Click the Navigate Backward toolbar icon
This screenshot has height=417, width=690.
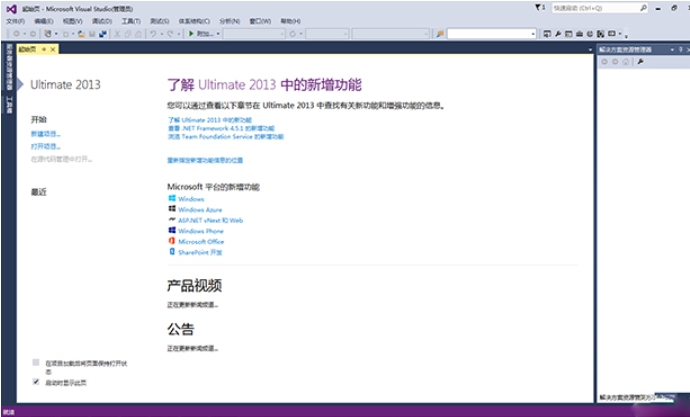(16, 34)
